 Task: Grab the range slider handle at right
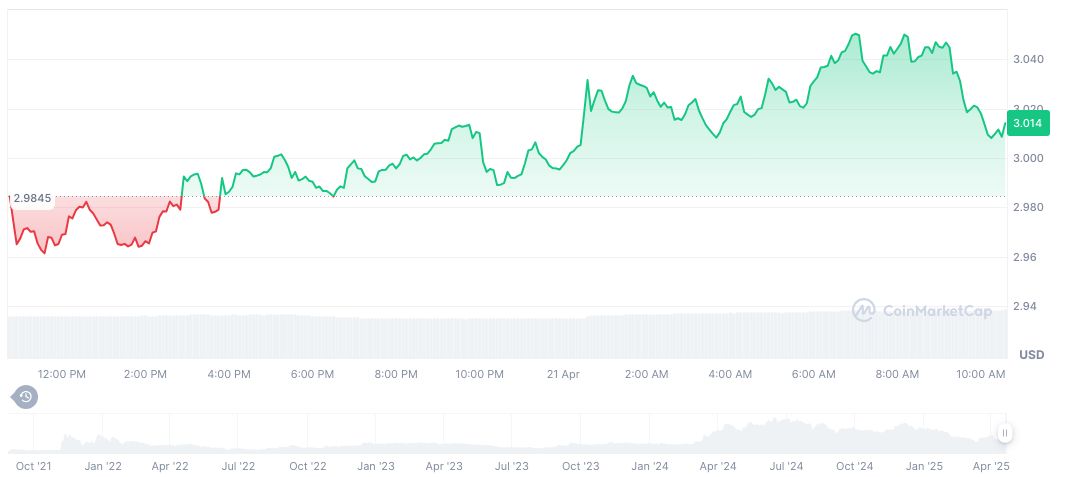(1004, 433)
